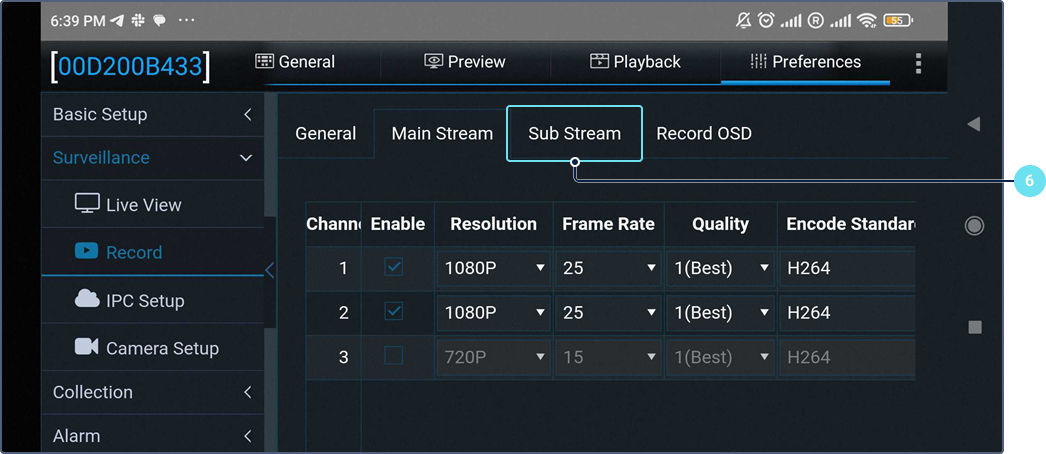Tap the Android home circle button
Screen dimensions: 1046x454
[974, 226]
